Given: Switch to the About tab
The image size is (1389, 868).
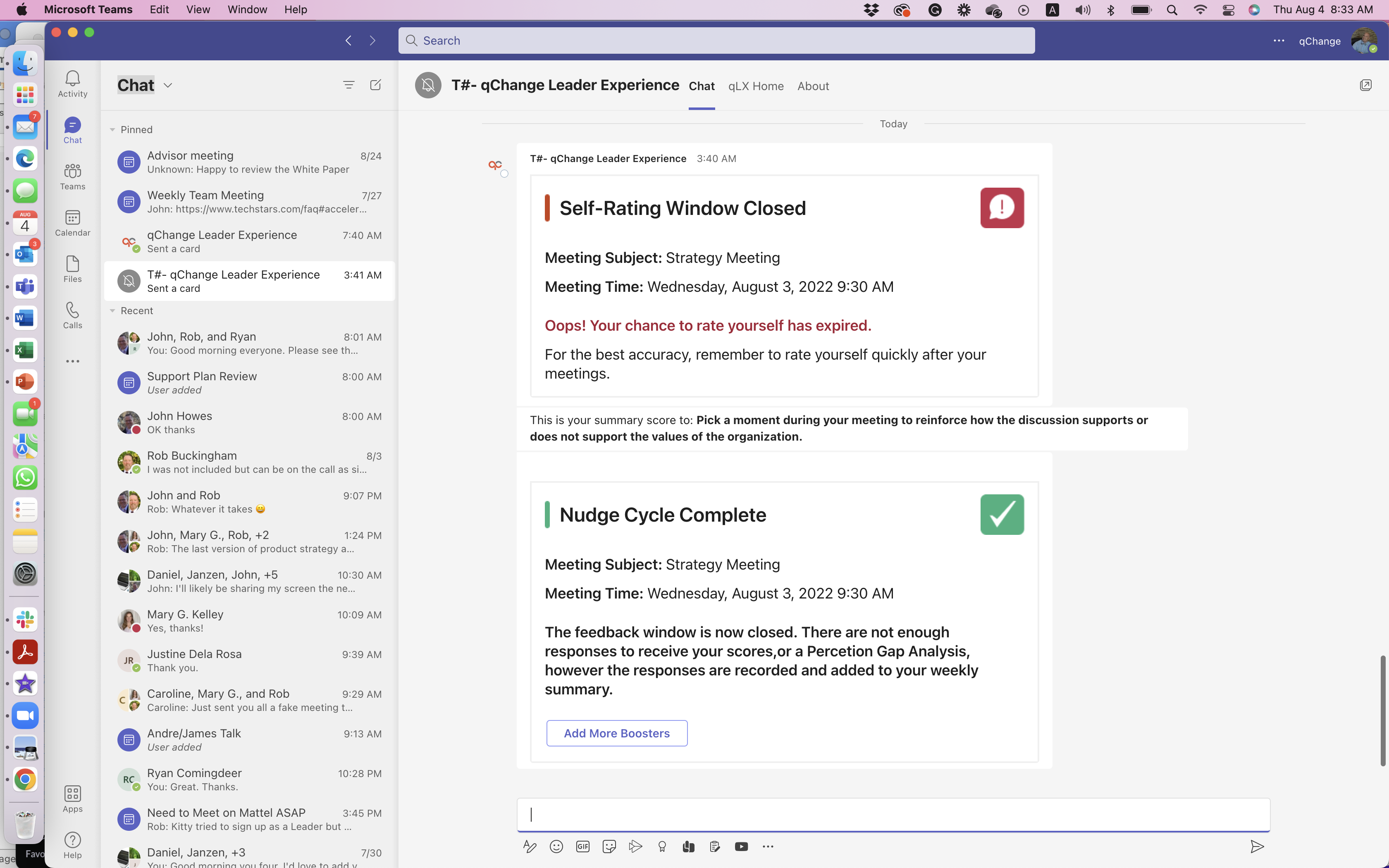Looking at the screenshot, I should click(x=813, y=86).
